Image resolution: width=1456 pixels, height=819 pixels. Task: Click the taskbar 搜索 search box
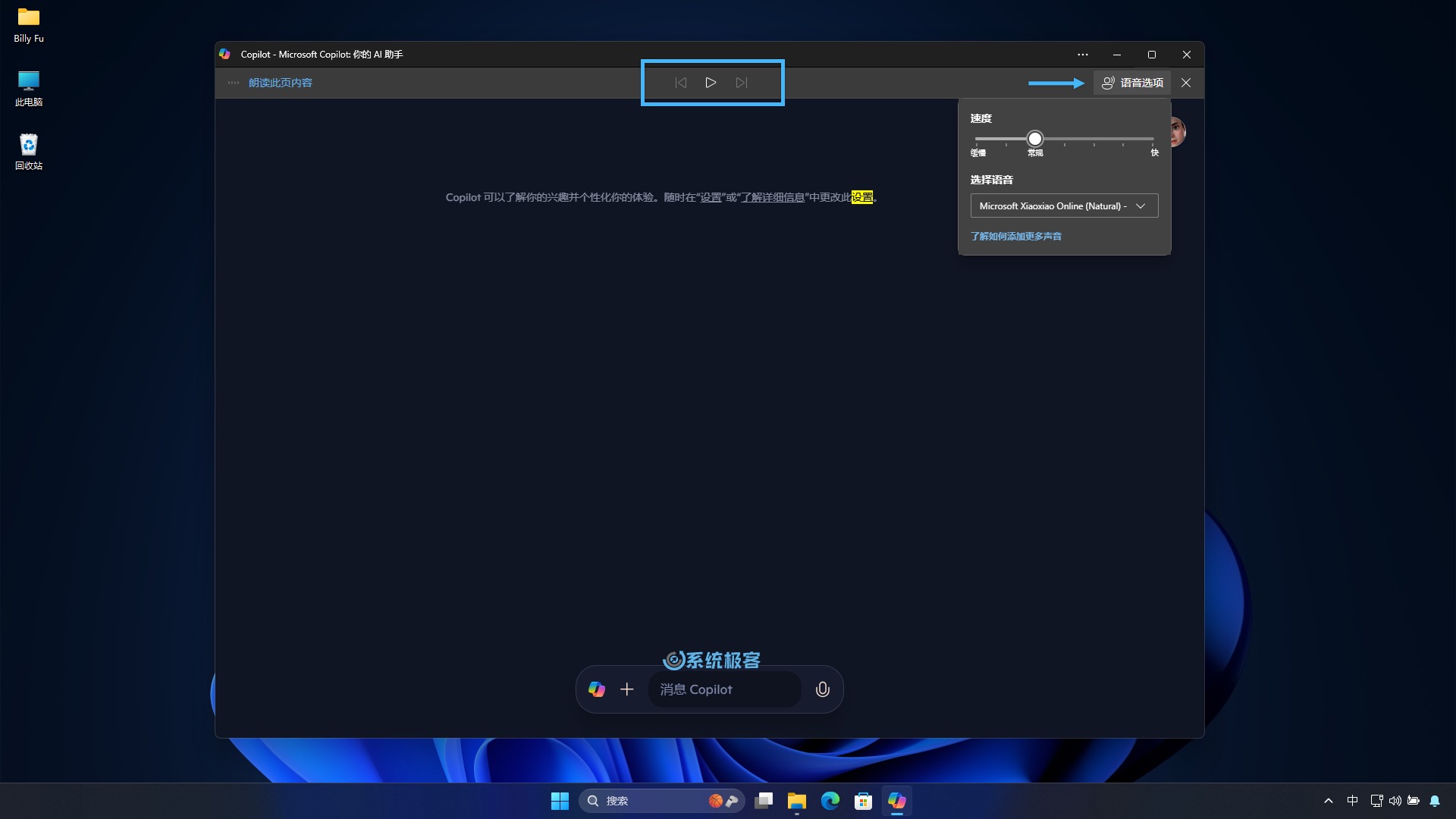coord(661,801)
